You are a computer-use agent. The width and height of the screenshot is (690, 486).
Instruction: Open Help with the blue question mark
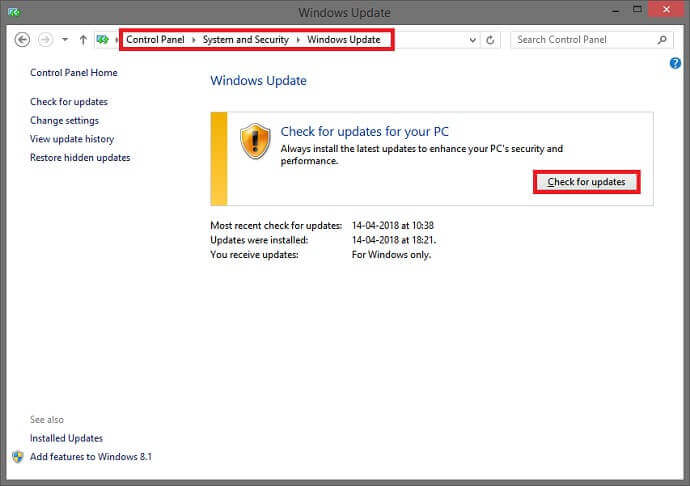click(x=675, y=63)
